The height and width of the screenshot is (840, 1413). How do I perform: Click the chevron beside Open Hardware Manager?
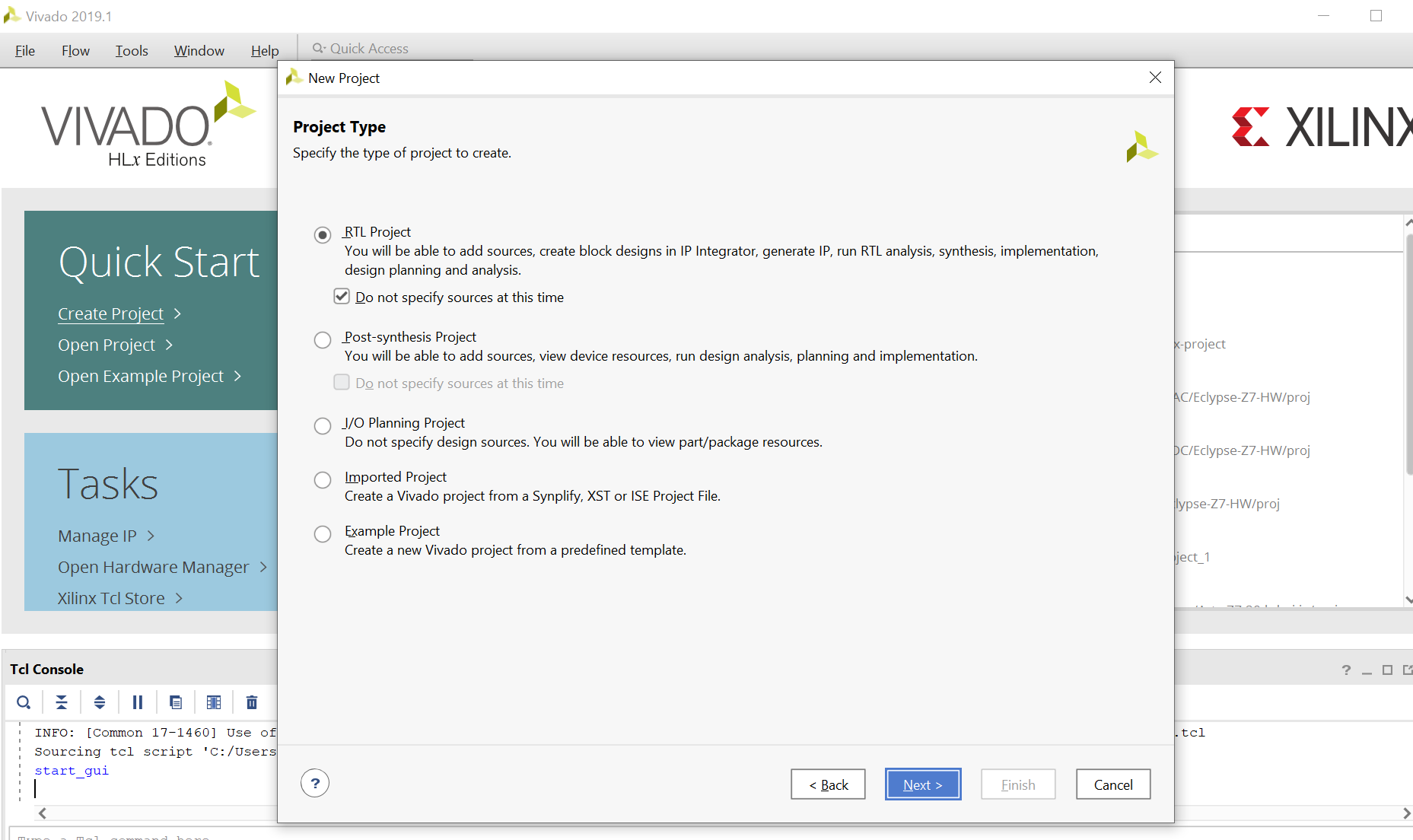(263, 567)
